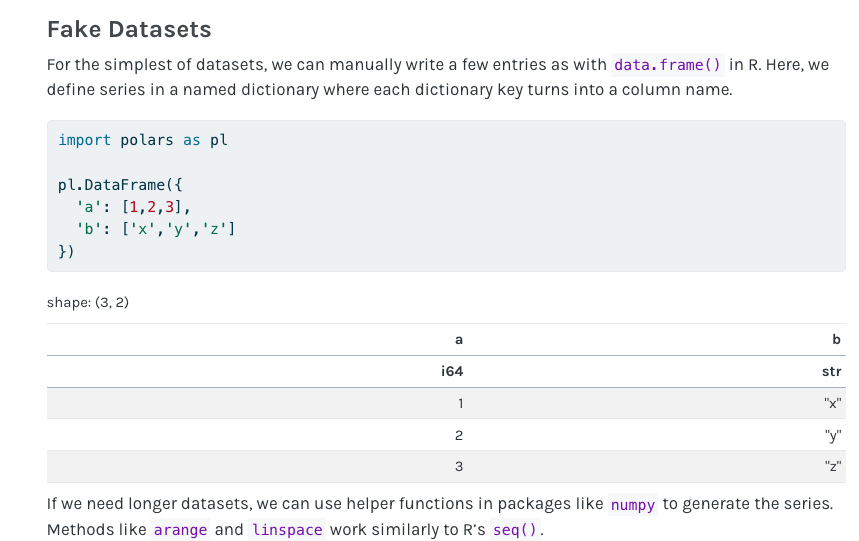Select table cell containing "x"
859x541 pixels.
832,404
